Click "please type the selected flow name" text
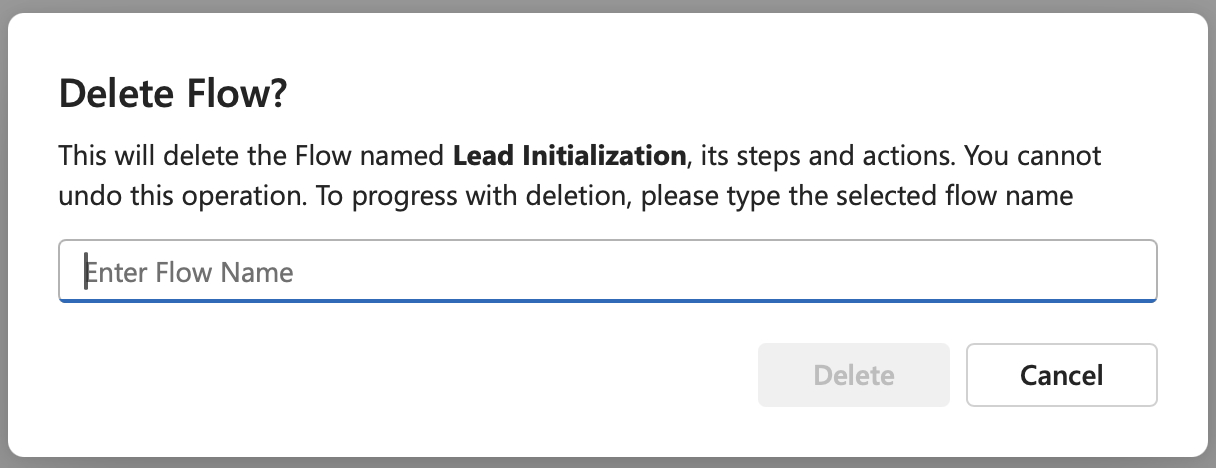 (857, 195)
